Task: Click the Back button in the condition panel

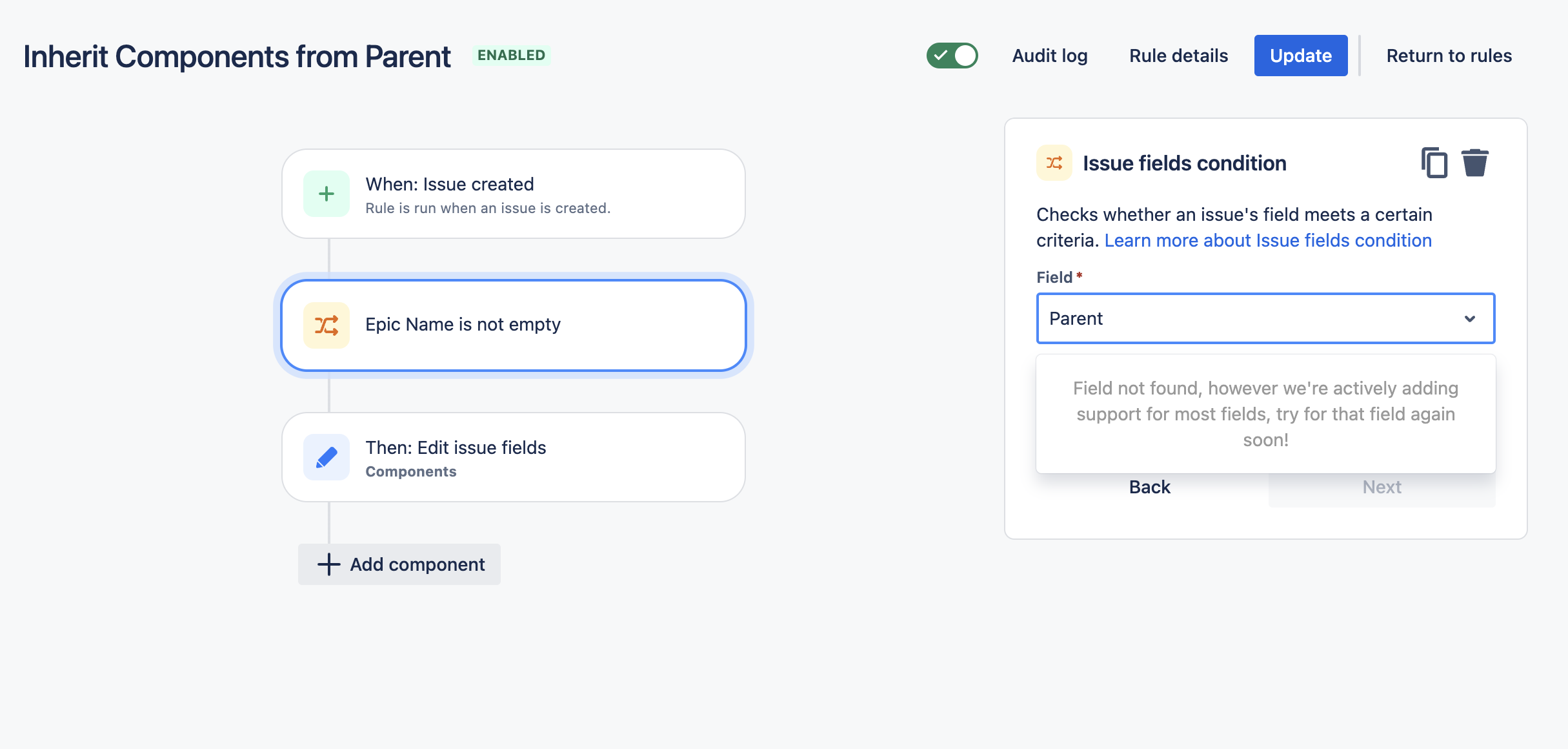Action: tap(1149, 487)
